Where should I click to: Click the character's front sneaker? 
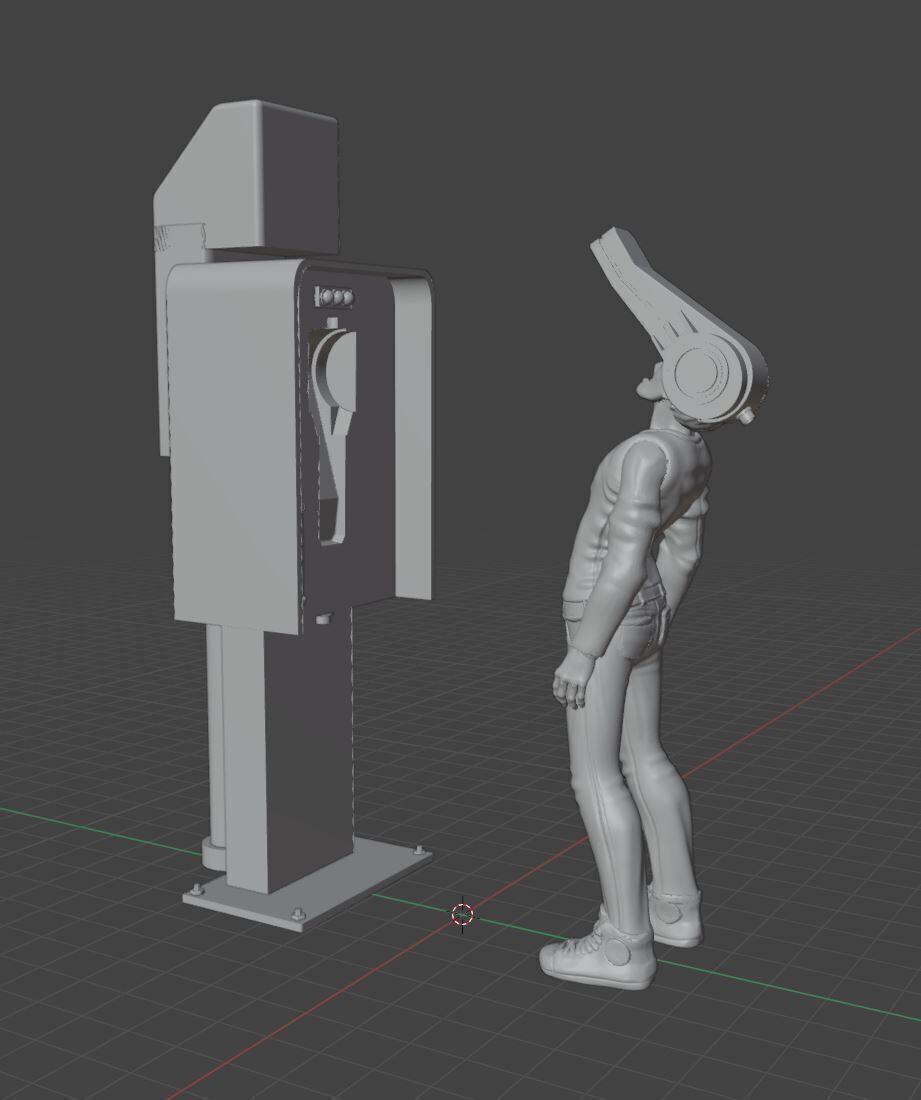598,958
